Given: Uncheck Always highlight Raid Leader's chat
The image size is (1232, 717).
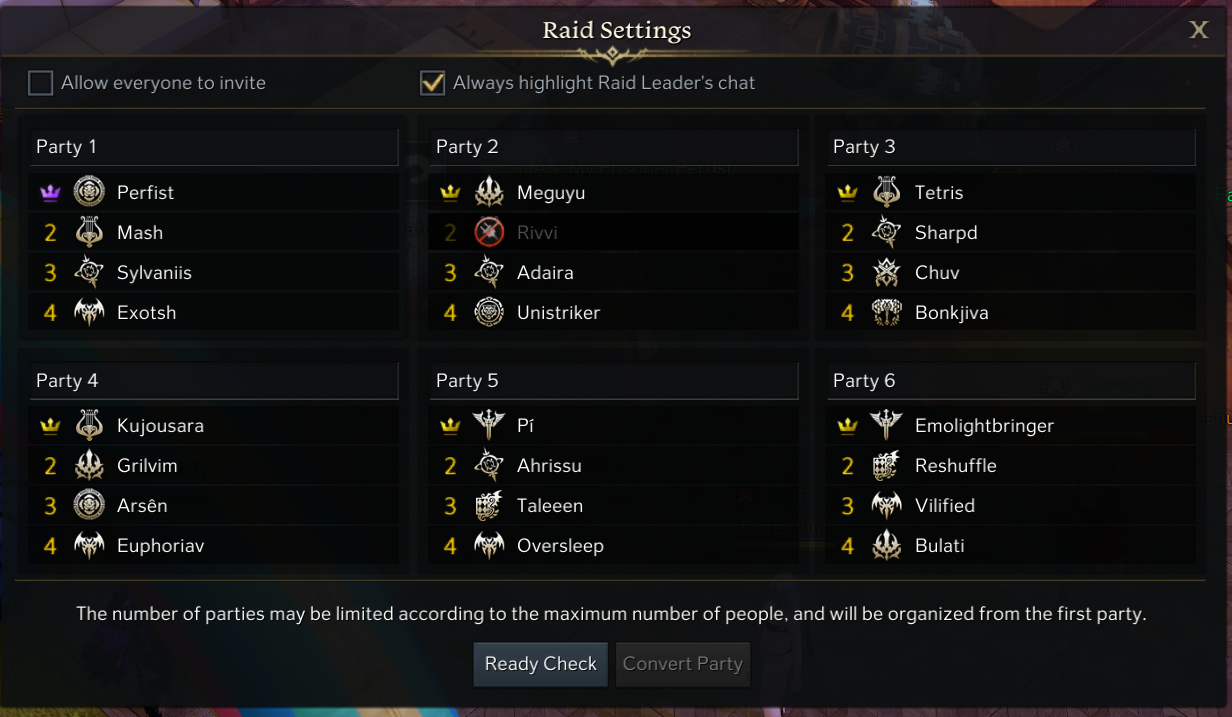Looking at the screenshot, I should point(432,83).
